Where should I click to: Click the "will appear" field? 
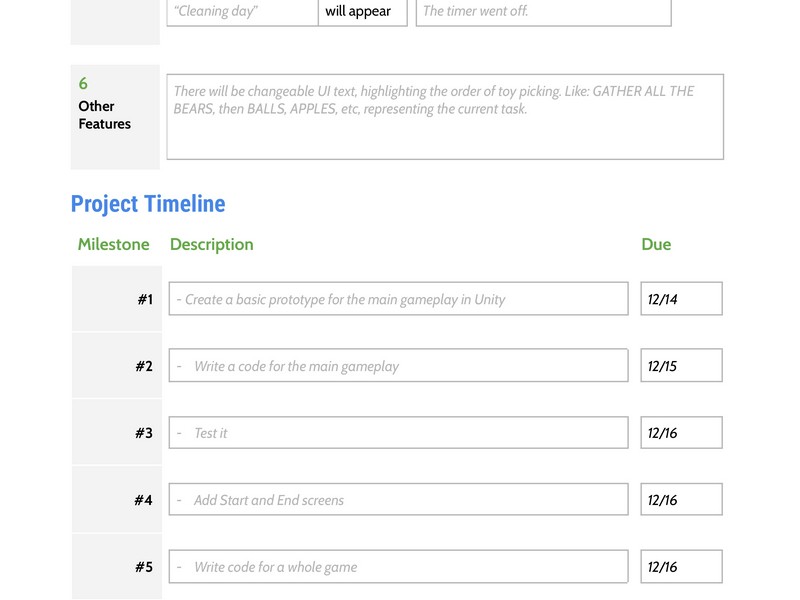362,12
